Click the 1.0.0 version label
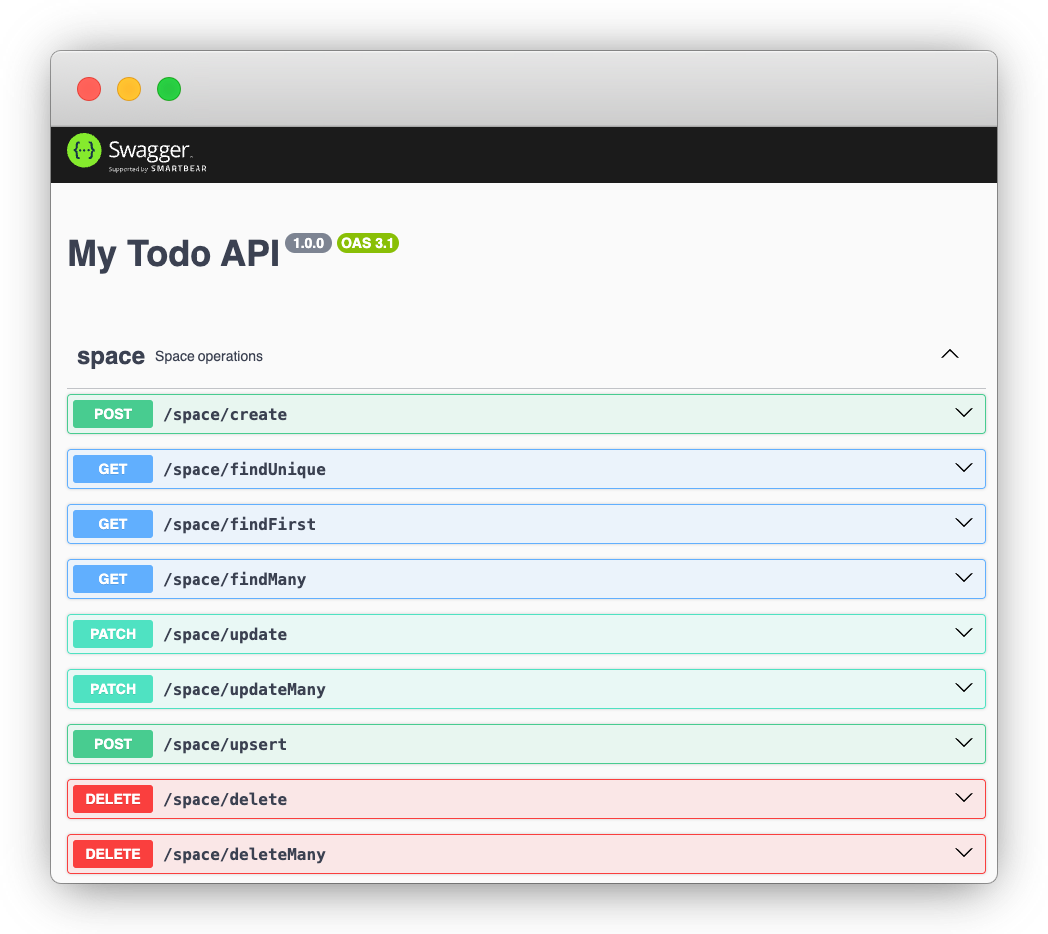This screenshot has width=1048, height=934. 308,242
